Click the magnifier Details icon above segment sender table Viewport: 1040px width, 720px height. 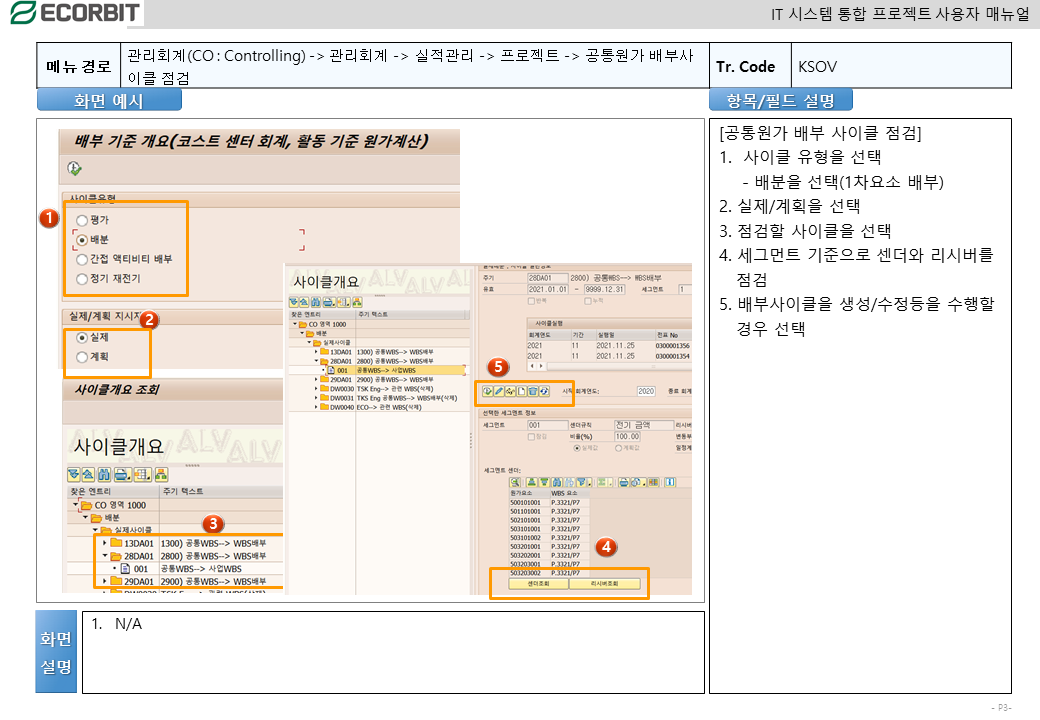[516, 482]
